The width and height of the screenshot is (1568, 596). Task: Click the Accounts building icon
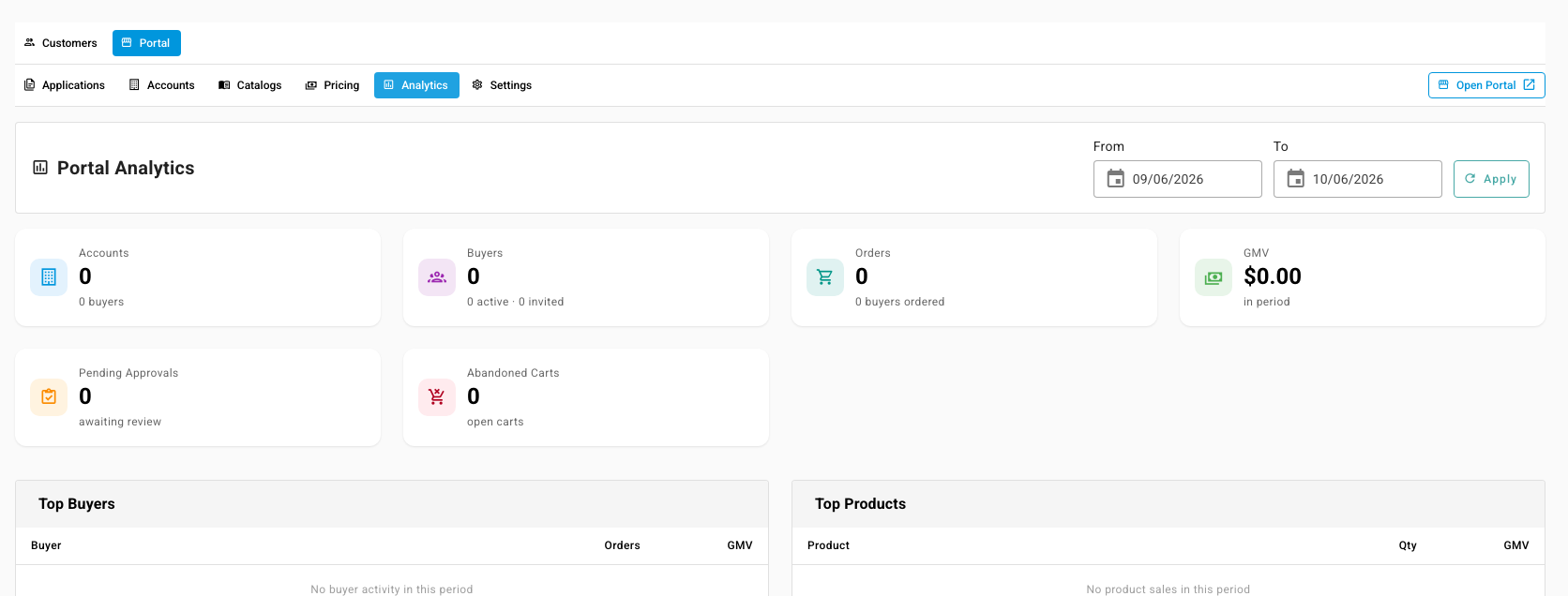(49, 277)
